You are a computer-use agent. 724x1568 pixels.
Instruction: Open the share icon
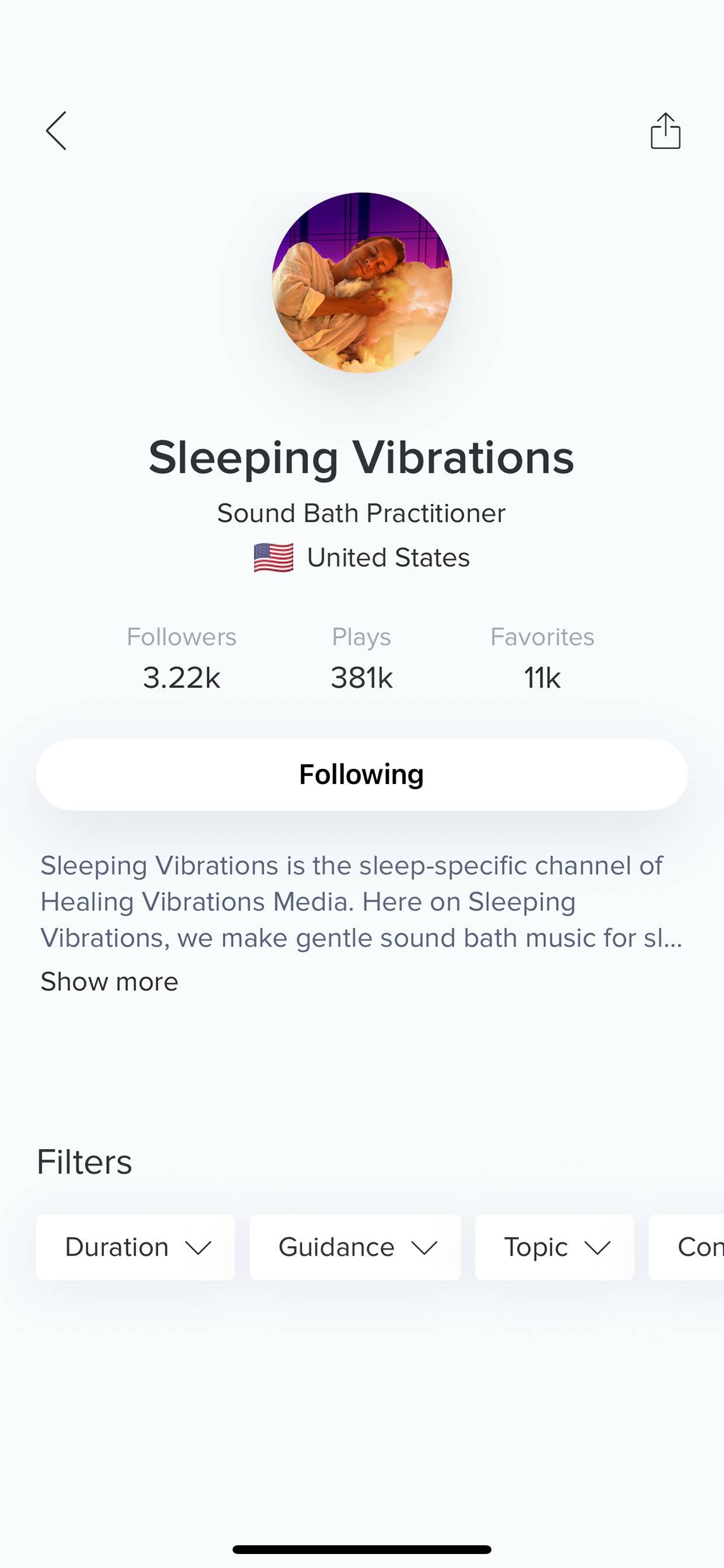click(x=666, y=130)
